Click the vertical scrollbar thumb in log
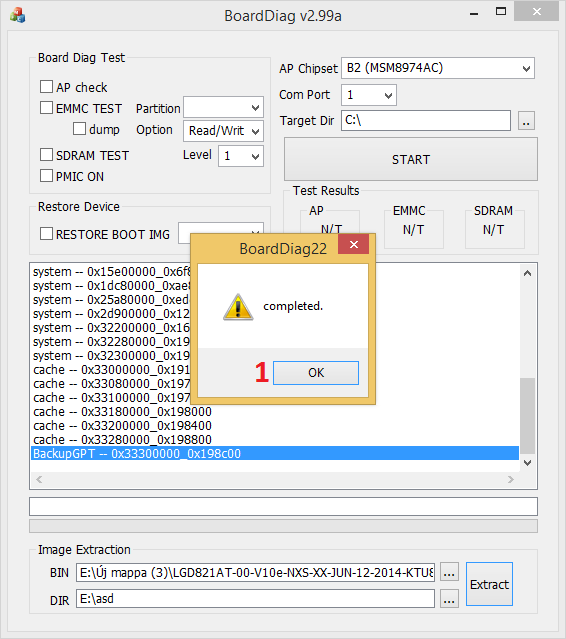This screenshot has height=639, width=566. 528,416
